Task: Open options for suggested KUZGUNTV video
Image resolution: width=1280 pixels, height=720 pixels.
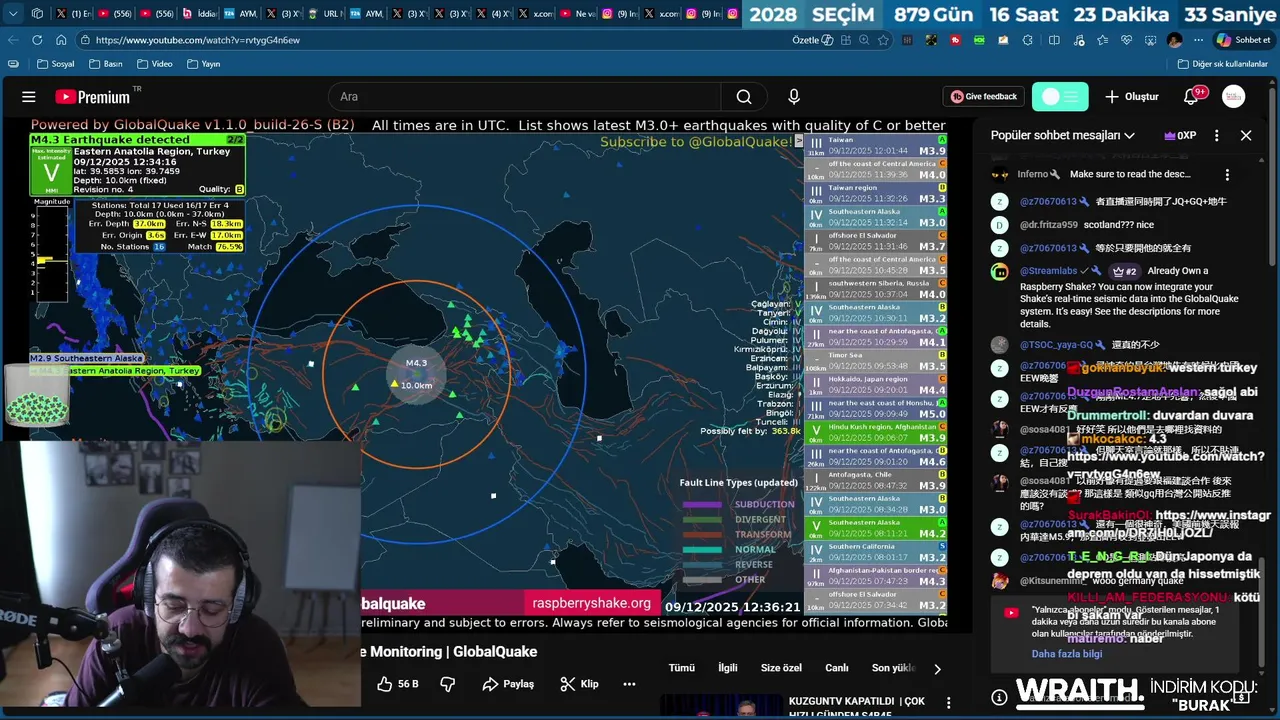Action: tap(948, 702)
